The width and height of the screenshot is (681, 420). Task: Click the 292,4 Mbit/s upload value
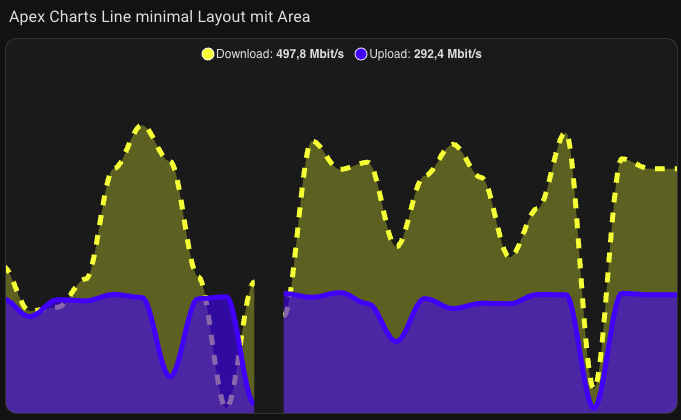click(x=447, y=54)
